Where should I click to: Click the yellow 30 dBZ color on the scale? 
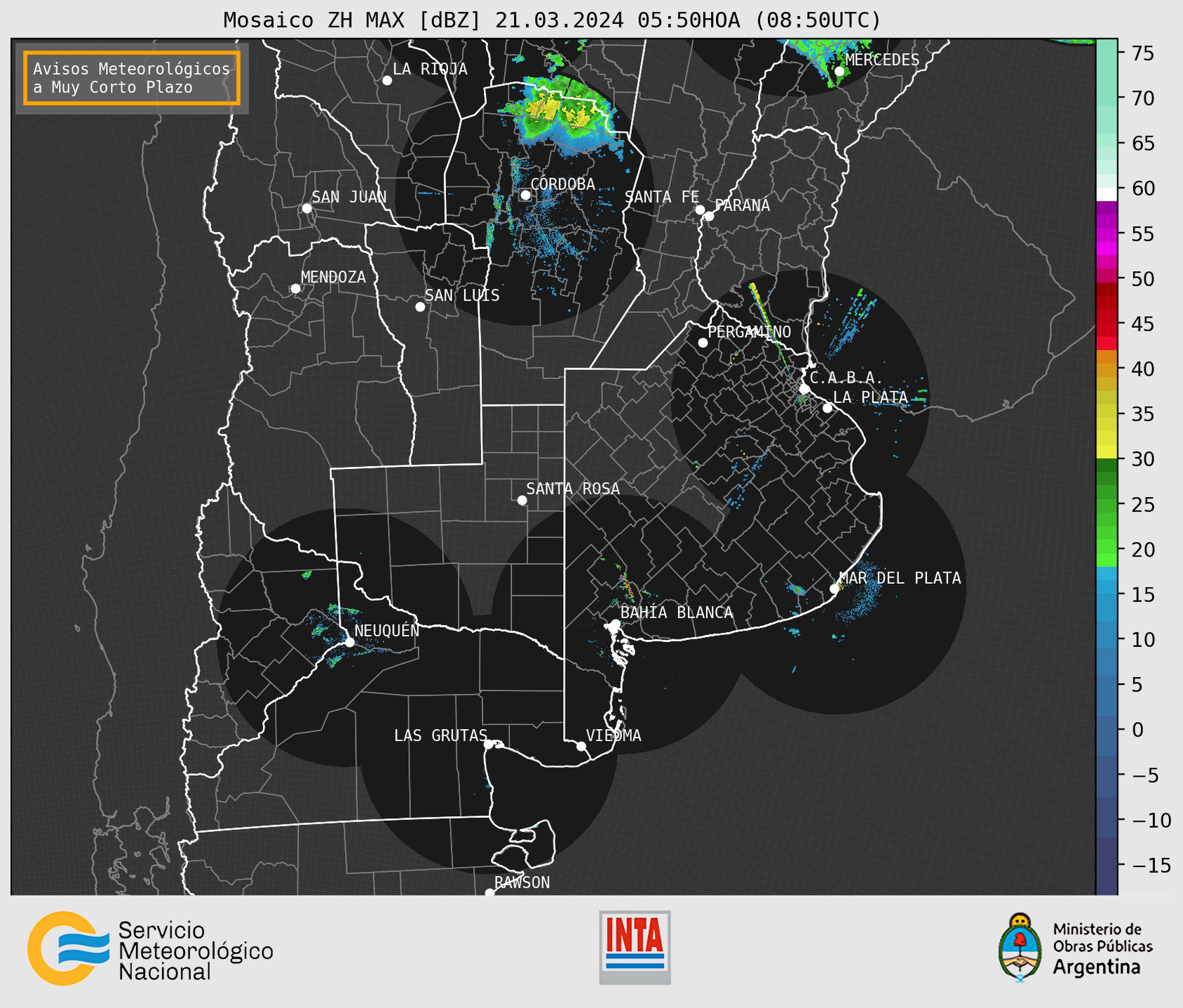pos(1106,452)
